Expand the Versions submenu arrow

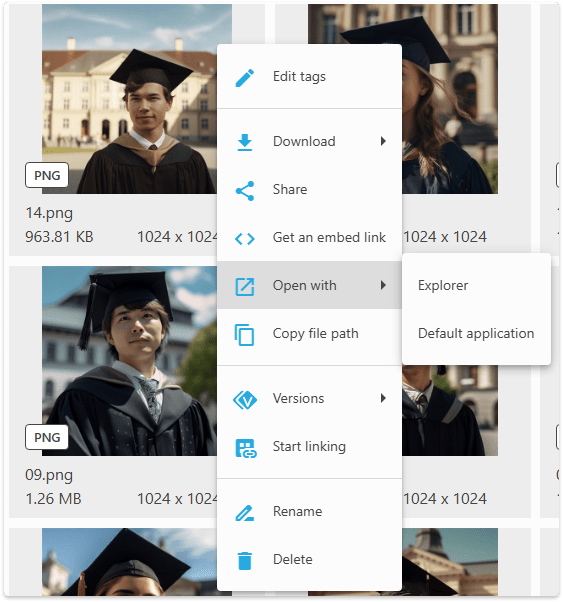coord(383,398)
